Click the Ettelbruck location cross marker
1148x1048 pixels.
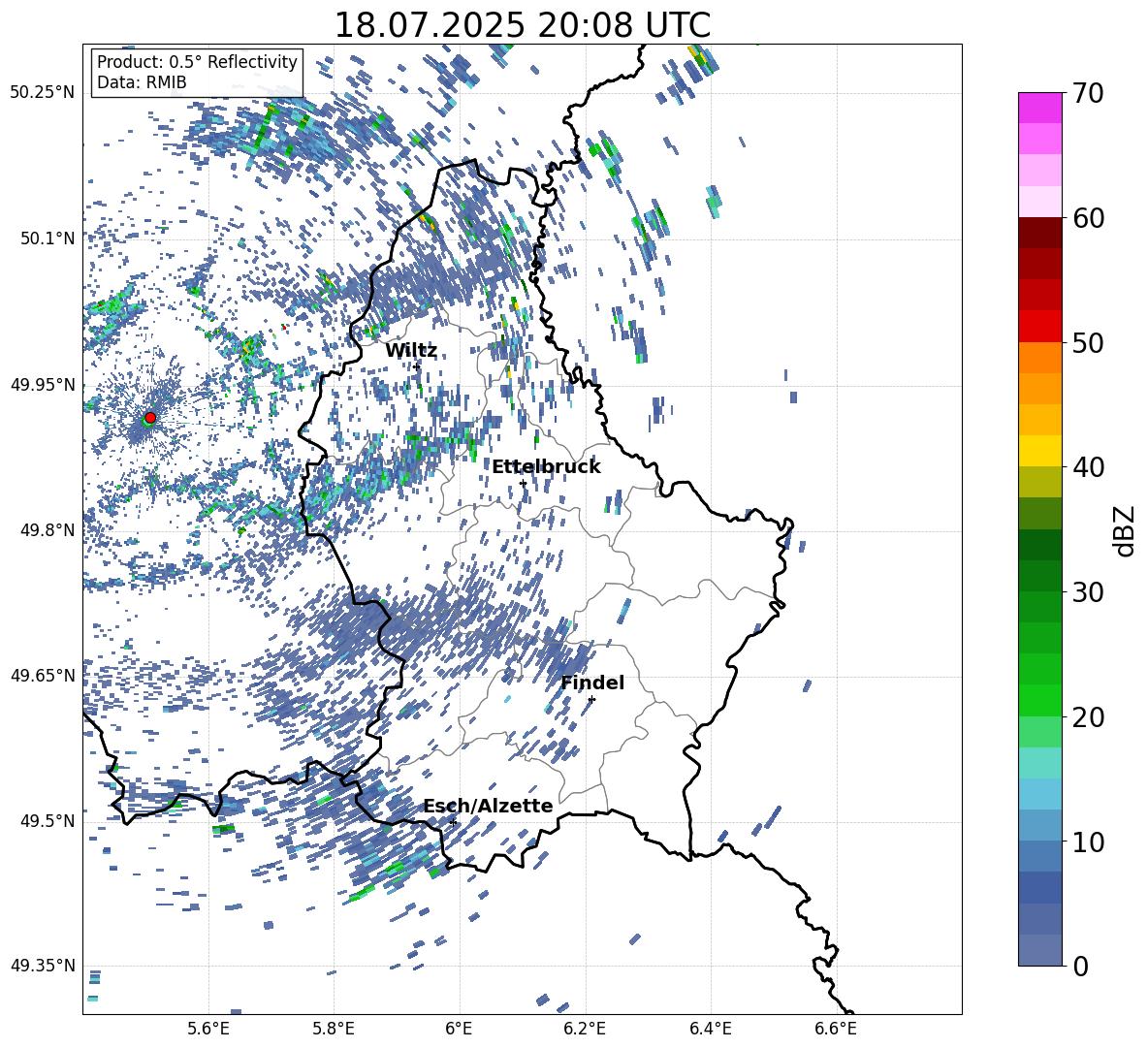coord(523,483)
